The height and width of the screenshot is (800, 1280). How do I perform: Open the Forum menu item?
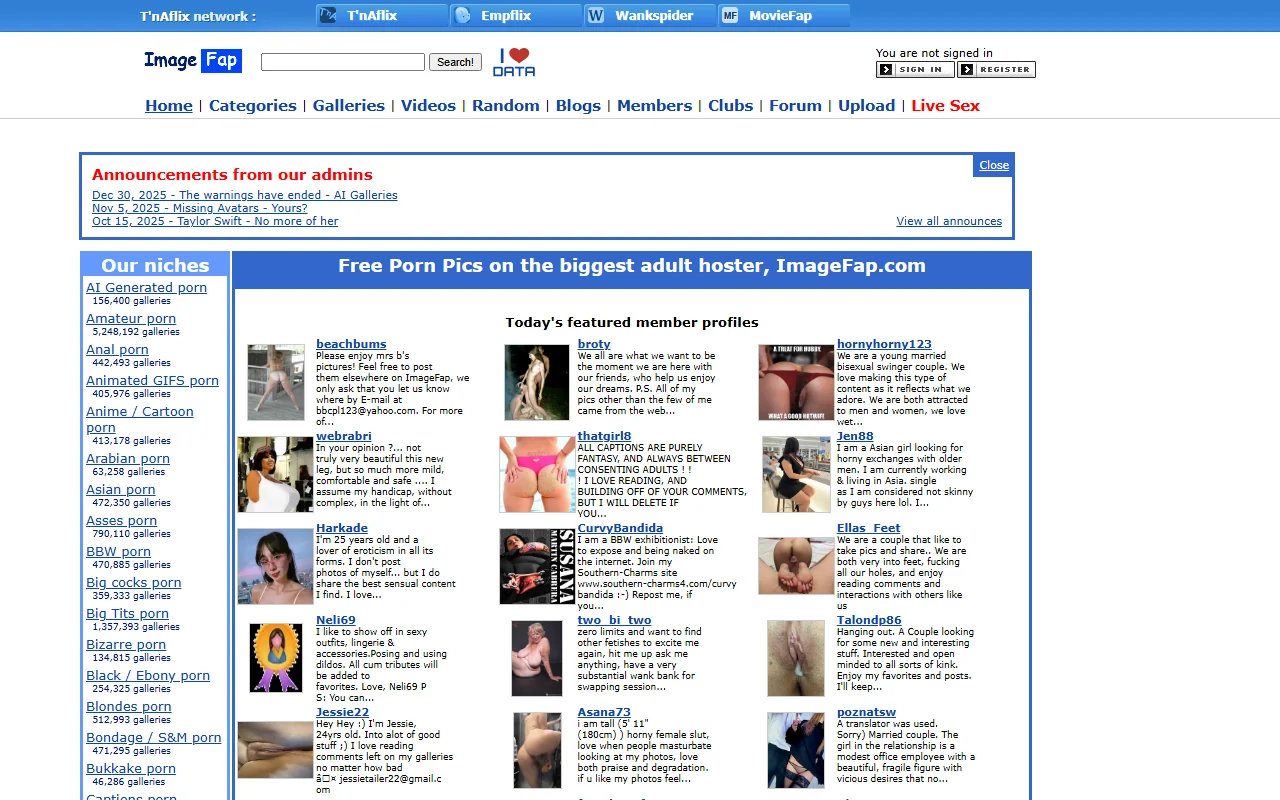(795, 105)
